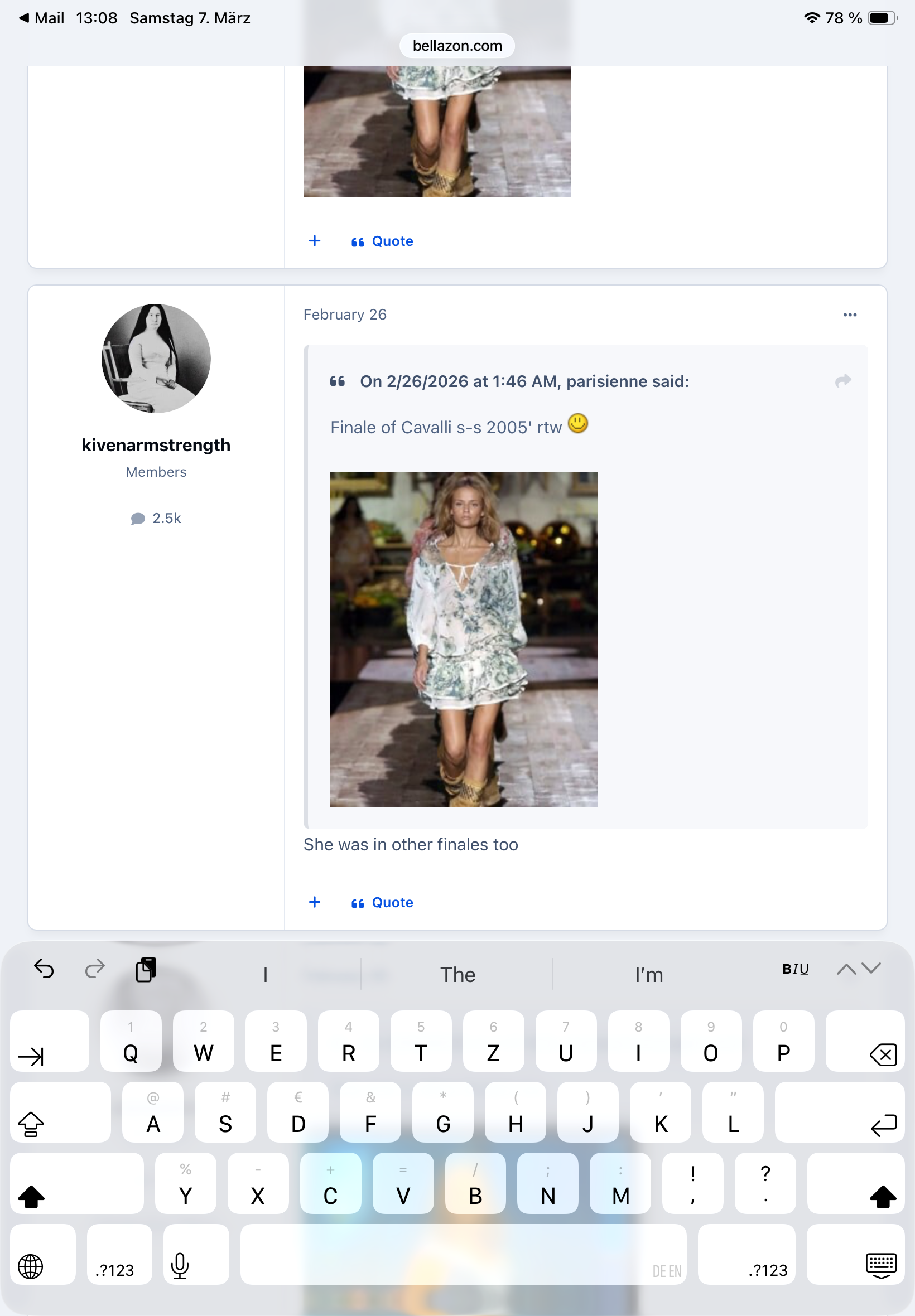Return to Mail app via back link

(42, 18)
